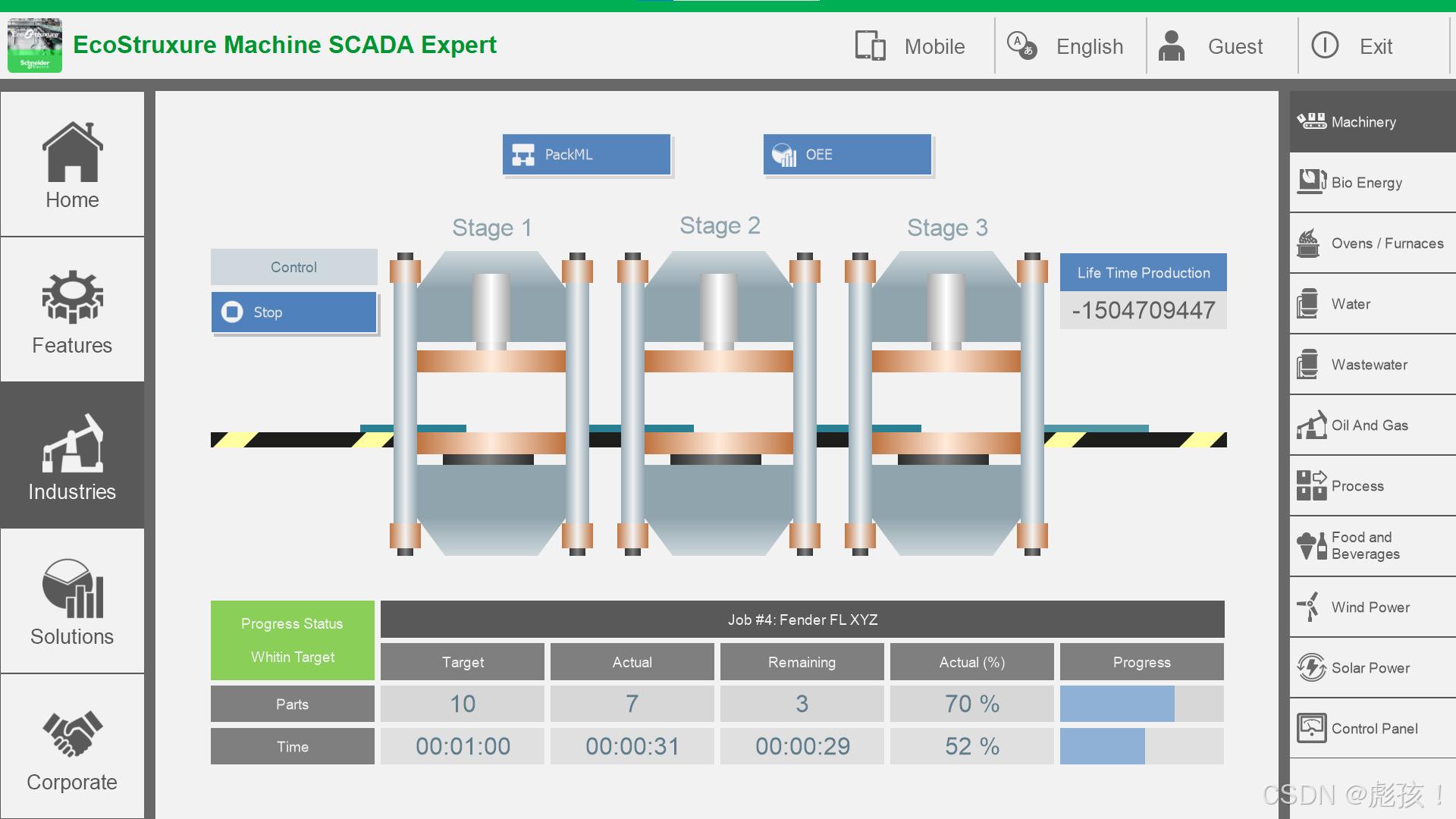Open the Solar Power menu entry
Screen dimensions: 1456x819
(1373, 668)
